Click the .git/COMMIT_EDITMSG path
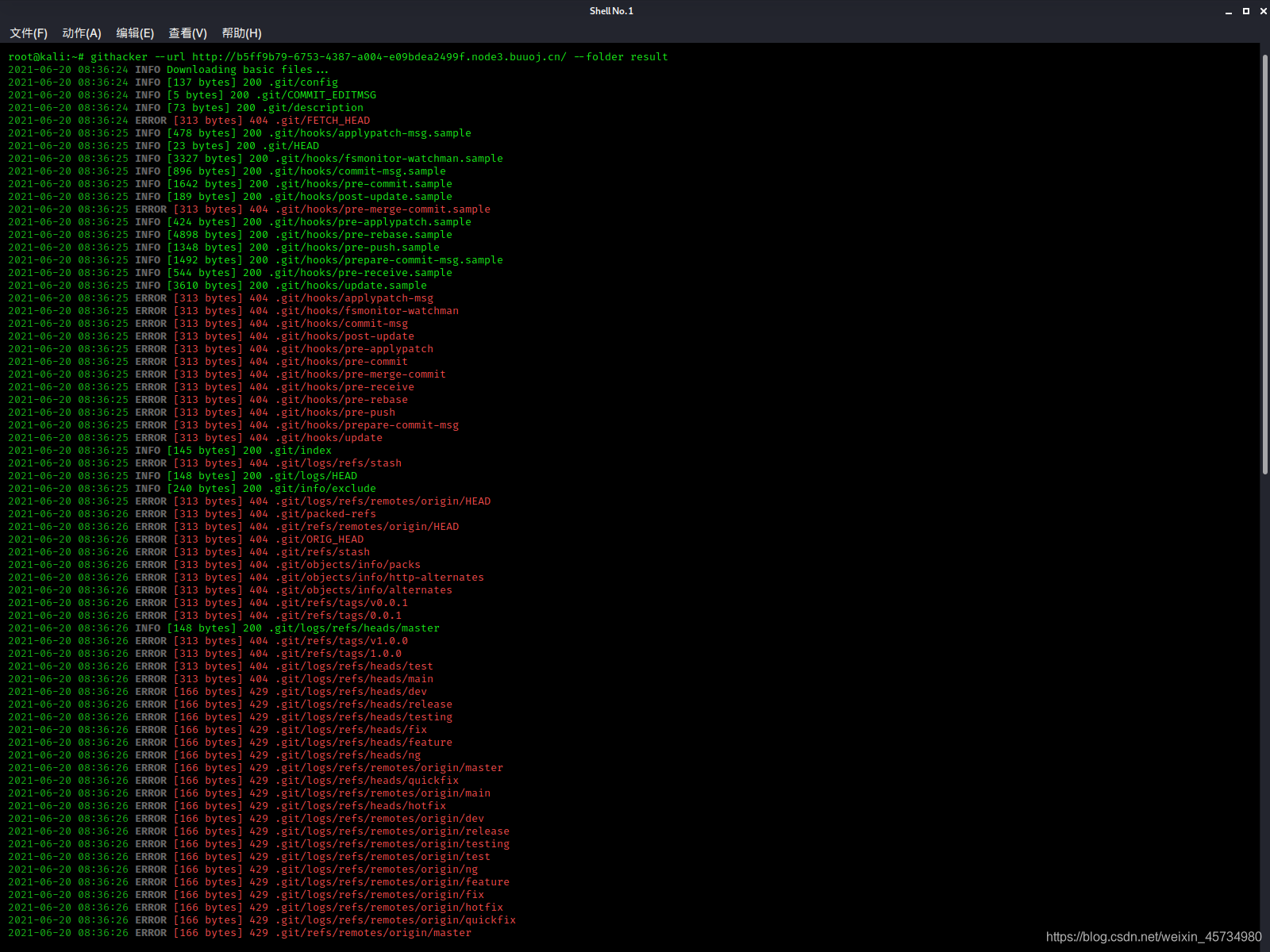The height and width of the screenshot is (952, 1270). point(316,95)
